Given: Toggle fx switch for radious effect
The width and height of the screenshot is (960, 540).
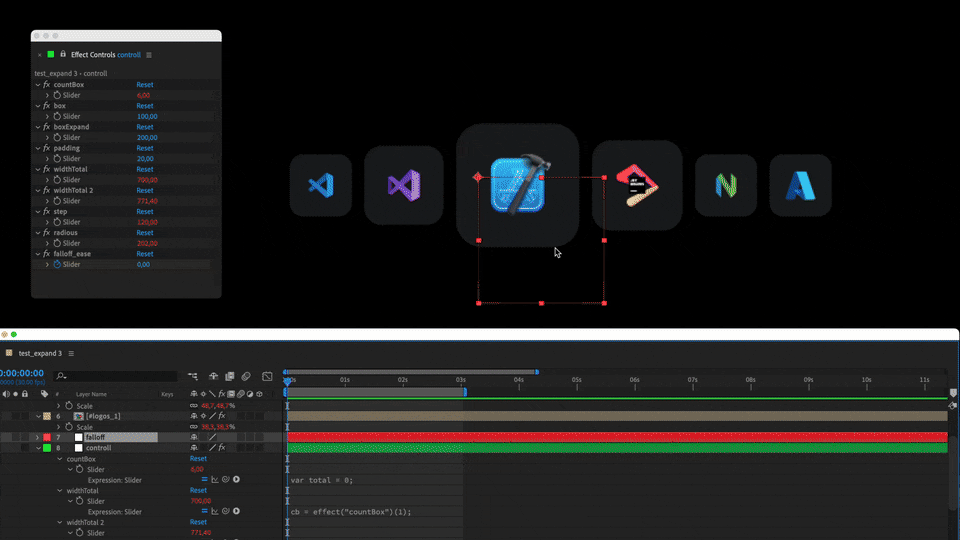Looking at the screenshot, I should tap(47, 233).
